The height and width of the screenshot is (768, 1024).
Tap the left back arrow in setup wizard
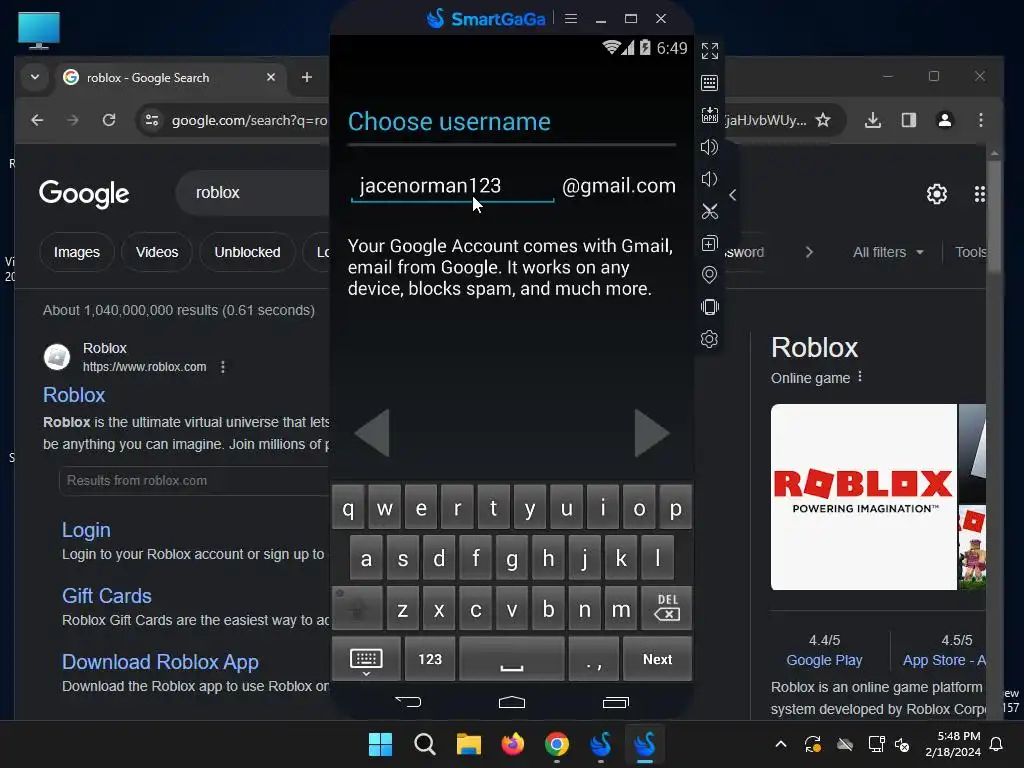pos(372,432)
